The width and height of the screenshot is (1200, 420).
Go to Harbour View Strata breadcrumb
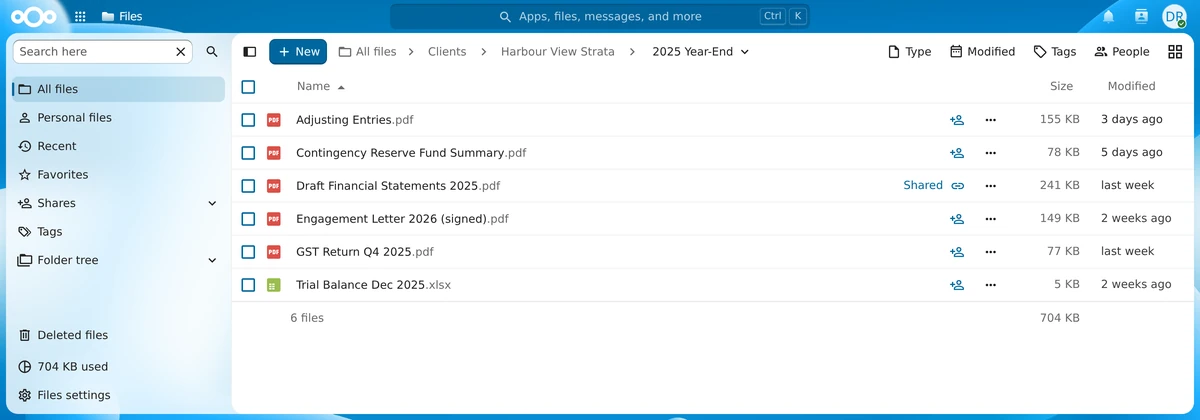(x=558, y=51)
